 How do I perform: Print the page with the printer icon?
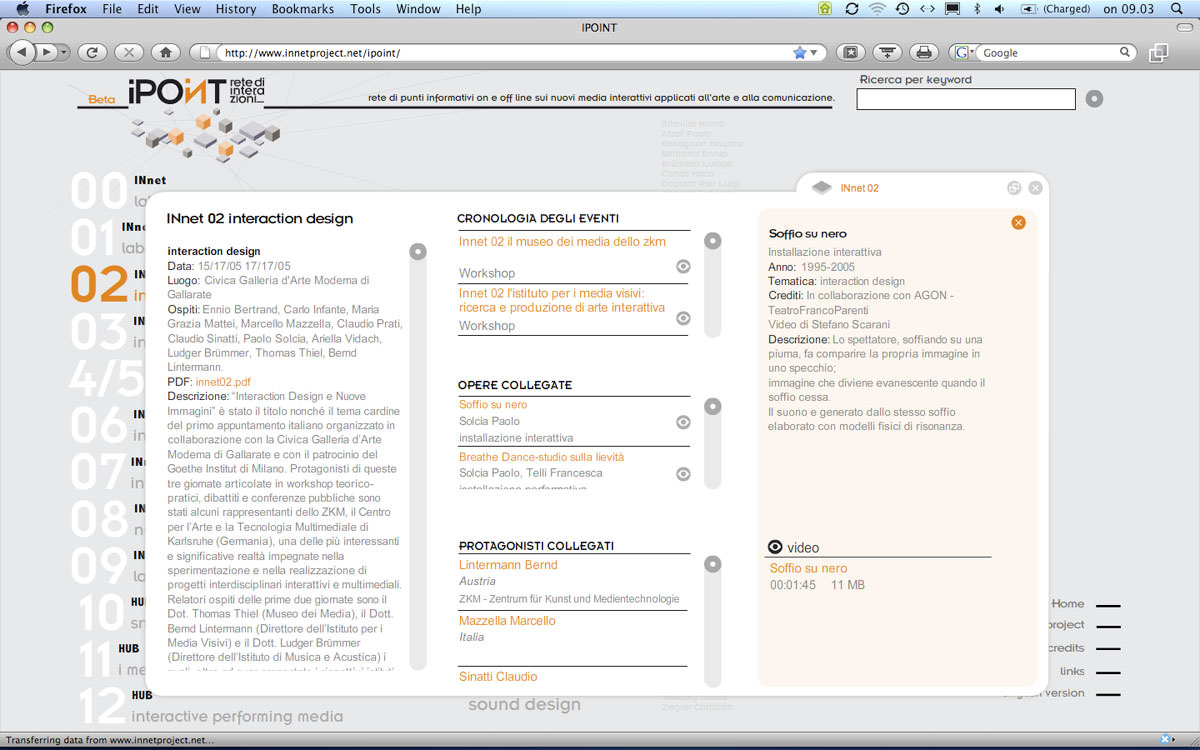click(924, 52)
